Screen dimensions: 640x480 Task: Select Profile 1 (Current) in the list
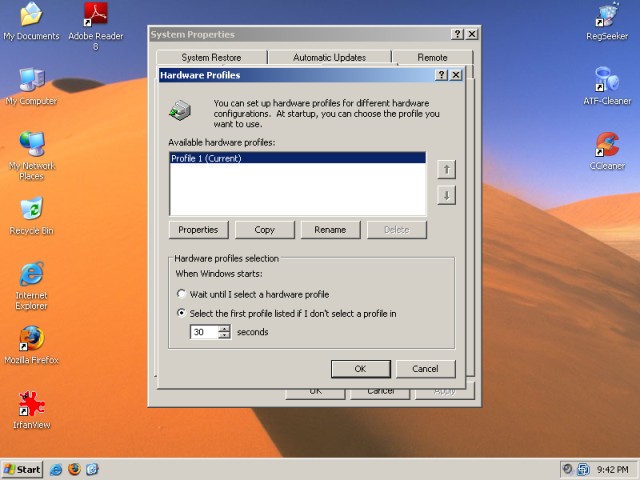[x=297, y=158]
